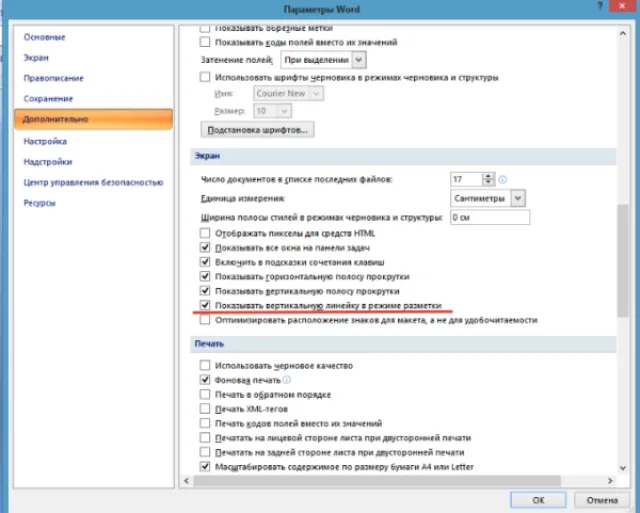The height and width of the screenshot is (513, 640).
Task: Click horizontal scrollbar left arrow
Action: (187, 481)
